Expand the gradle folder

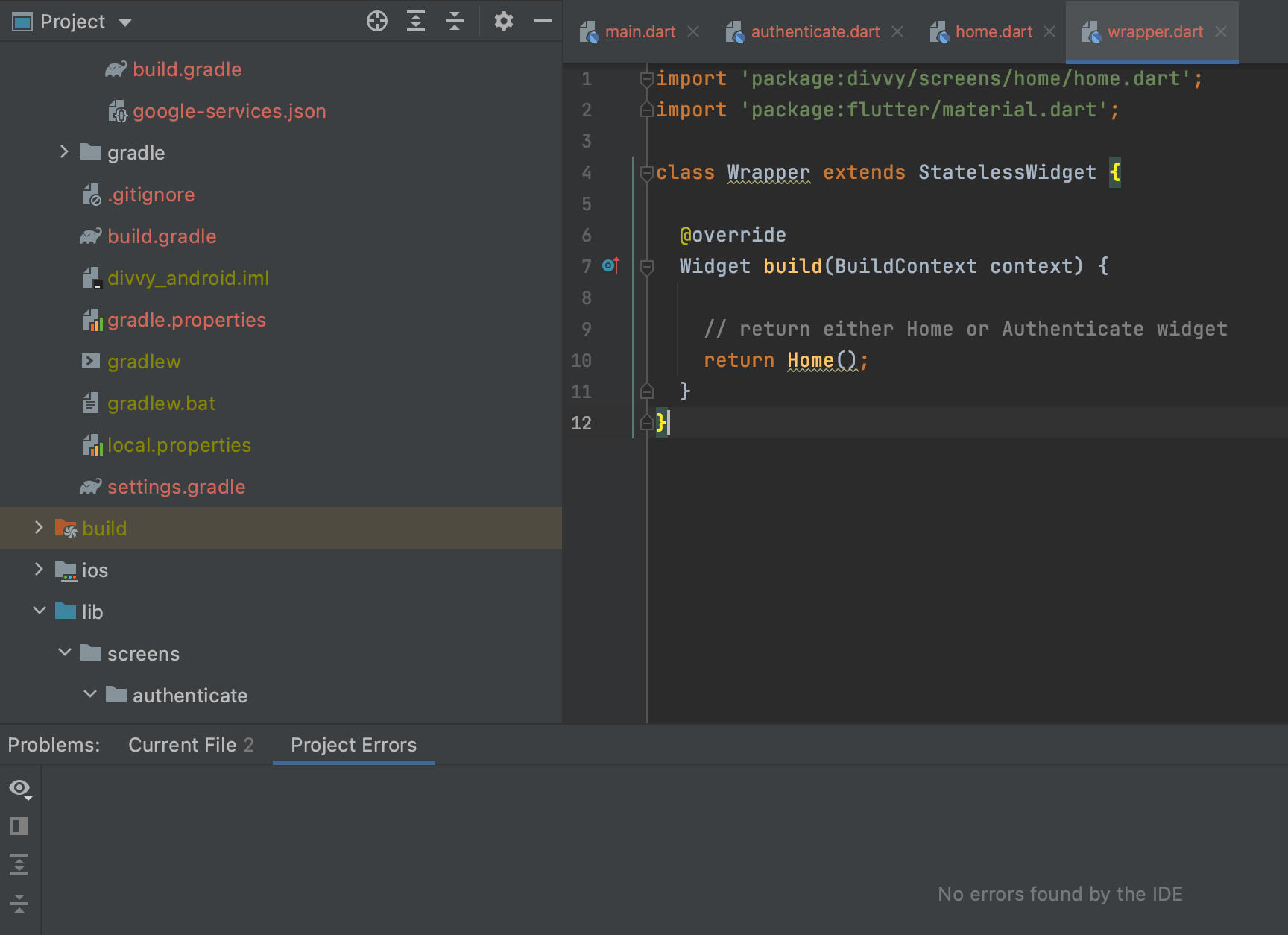(64, 152)
